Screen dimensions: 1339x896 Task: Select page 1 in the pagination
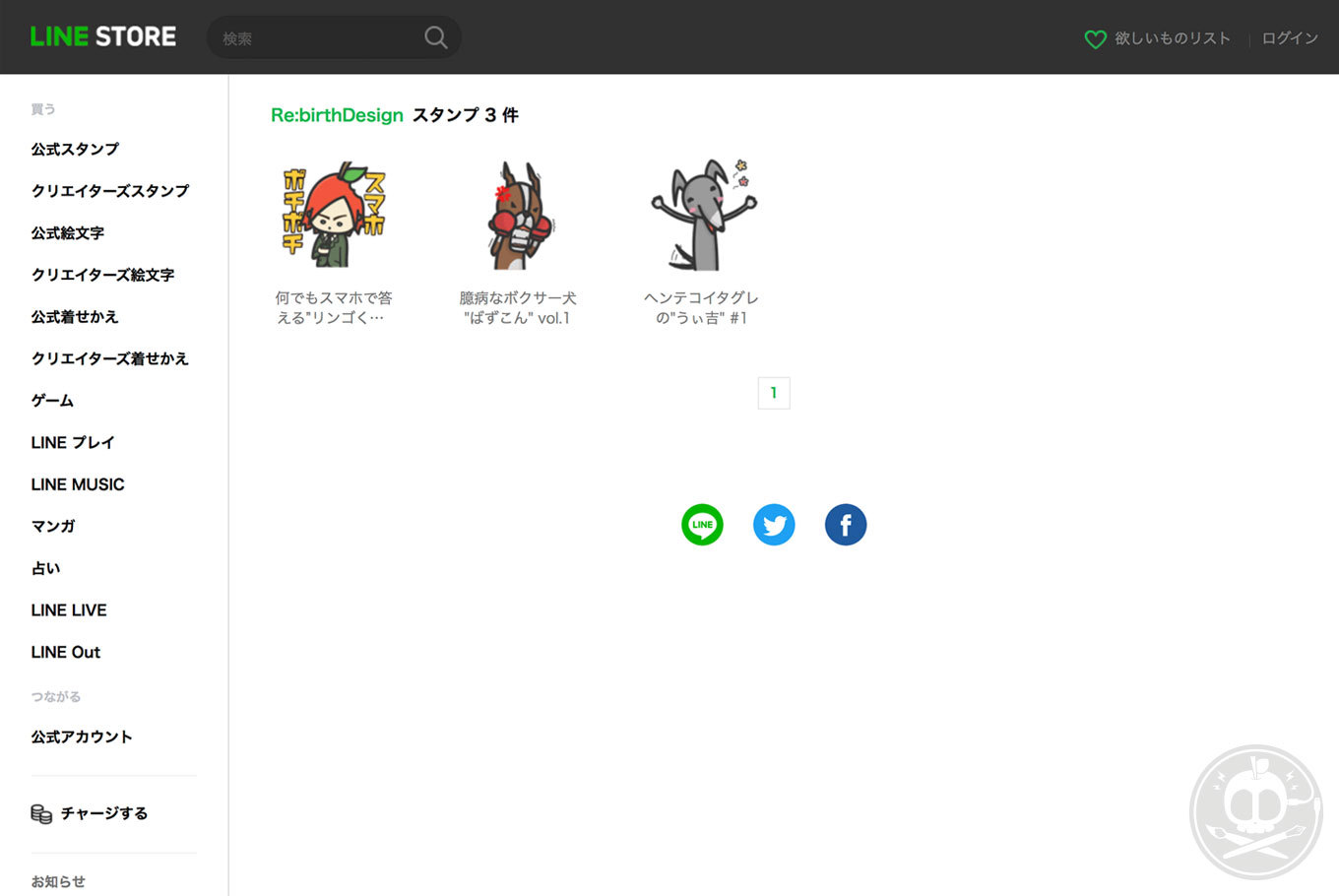tap(774, 393)
